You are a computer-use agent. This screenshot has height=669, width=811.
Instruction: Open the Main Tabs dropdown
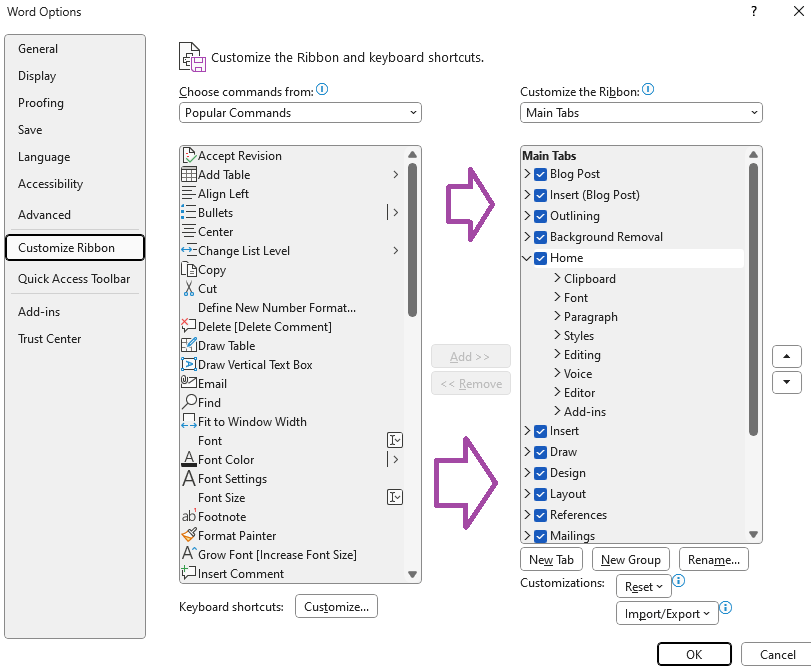click(640, 112)
